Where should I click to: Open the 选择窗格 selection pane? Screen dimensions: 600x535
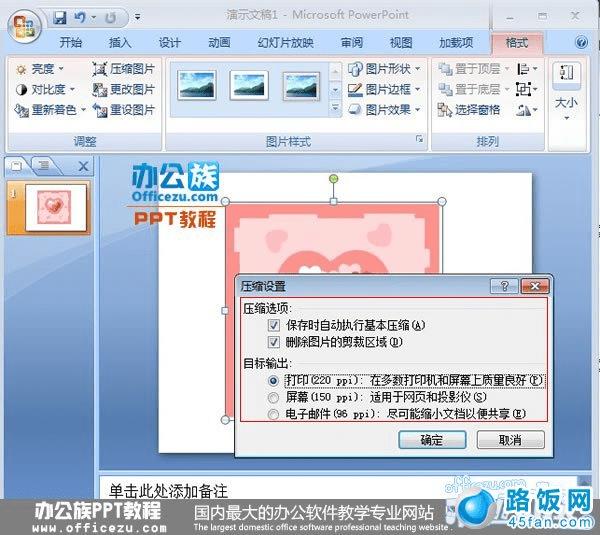(469, 110)
